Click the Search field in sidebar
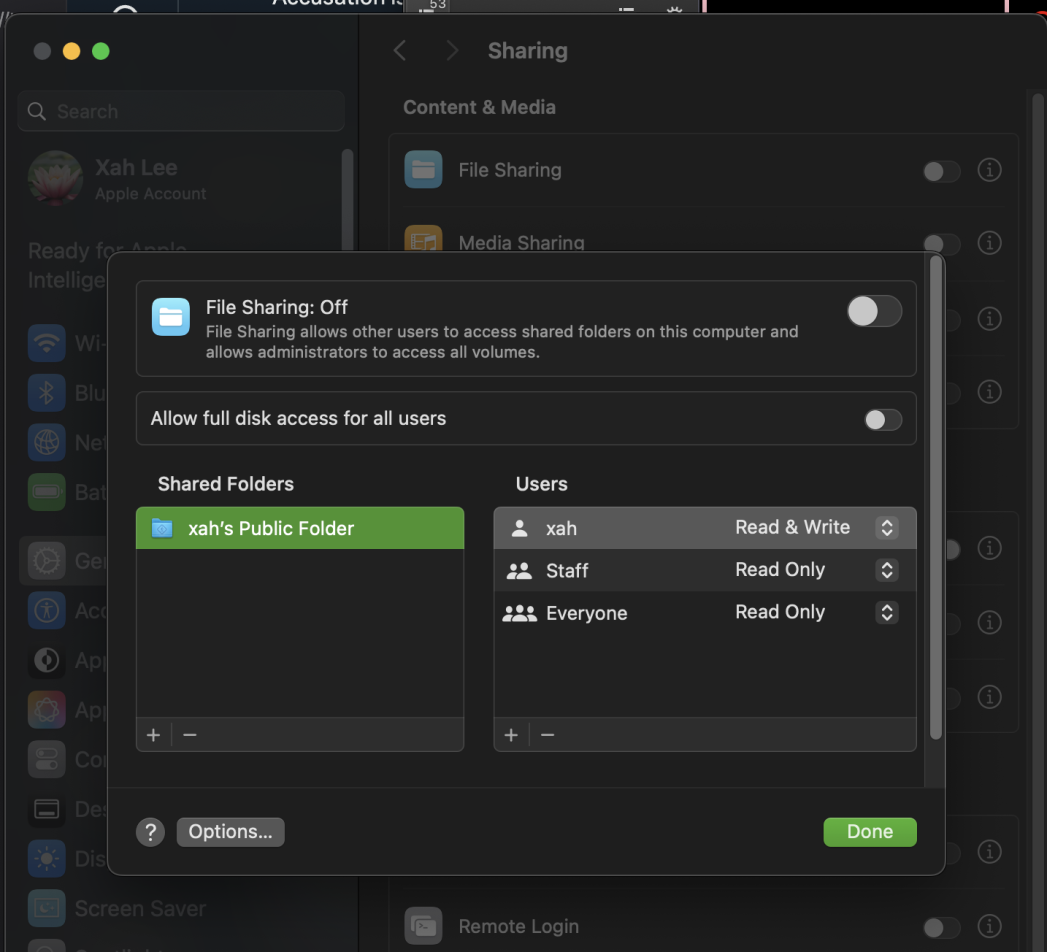 pyautogui.click(x=181, y=111)
